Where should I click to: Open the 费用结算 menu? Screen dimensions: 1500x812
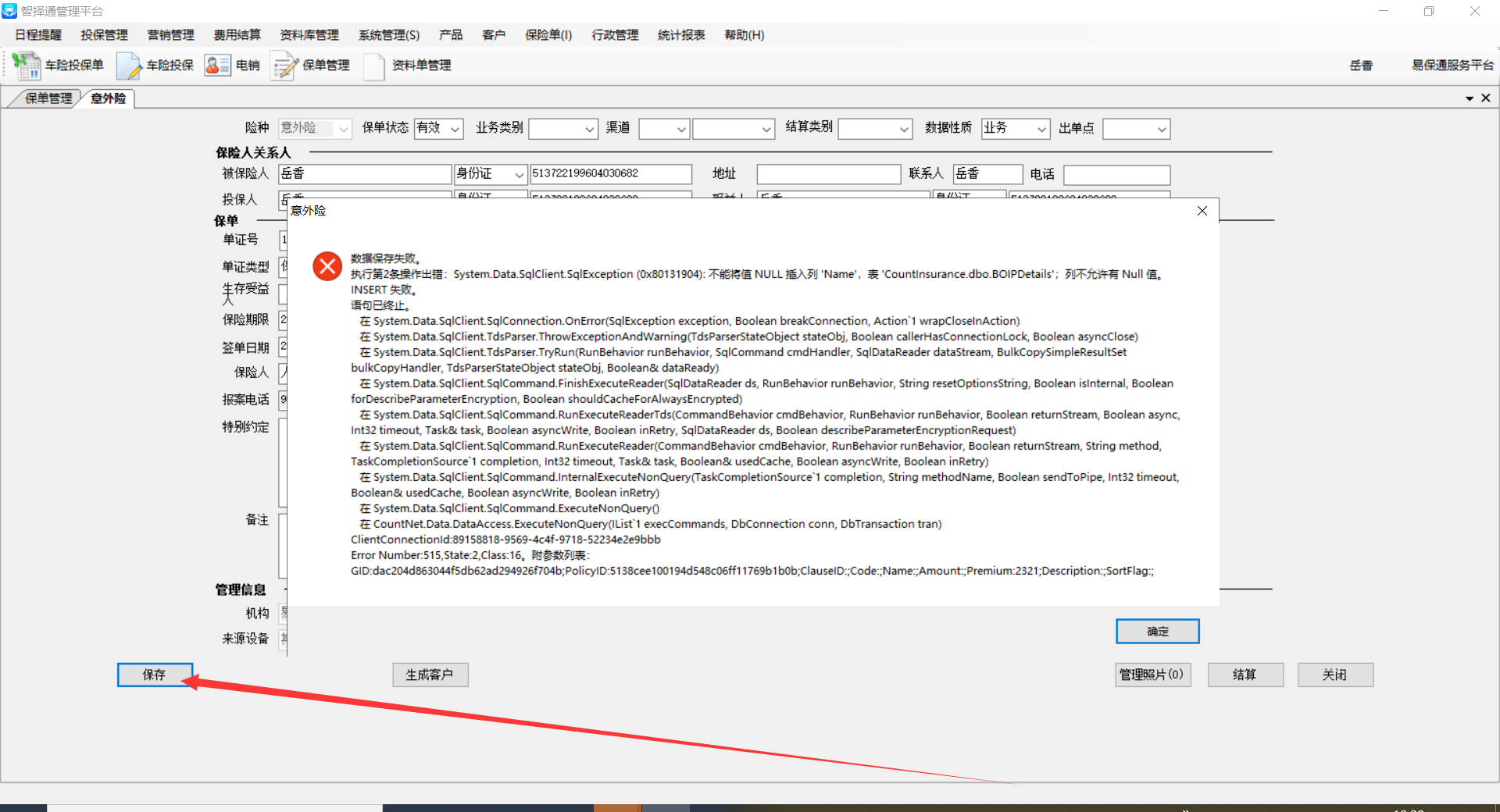(x=237, y=35)
